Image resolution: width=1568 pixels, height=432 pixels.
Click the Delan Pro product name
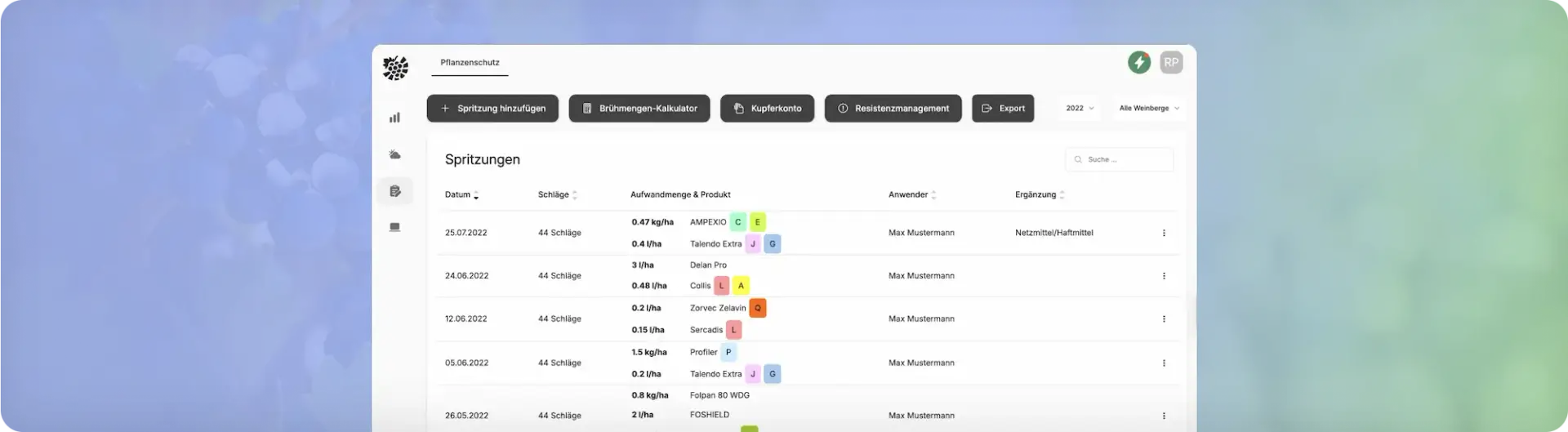click(x=708, y=265)
